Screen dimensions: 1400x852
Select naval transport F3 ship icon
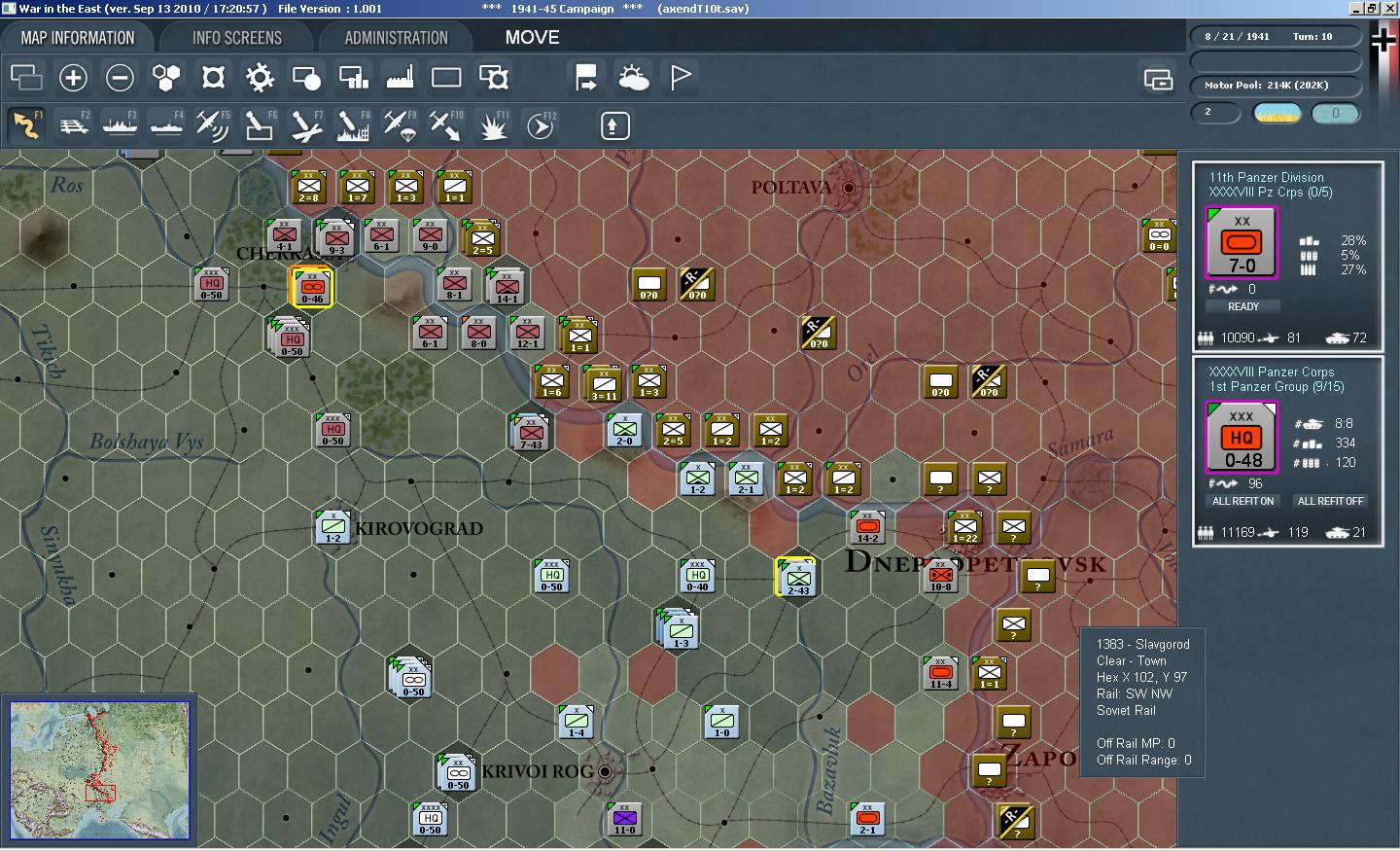pos(120,125)
